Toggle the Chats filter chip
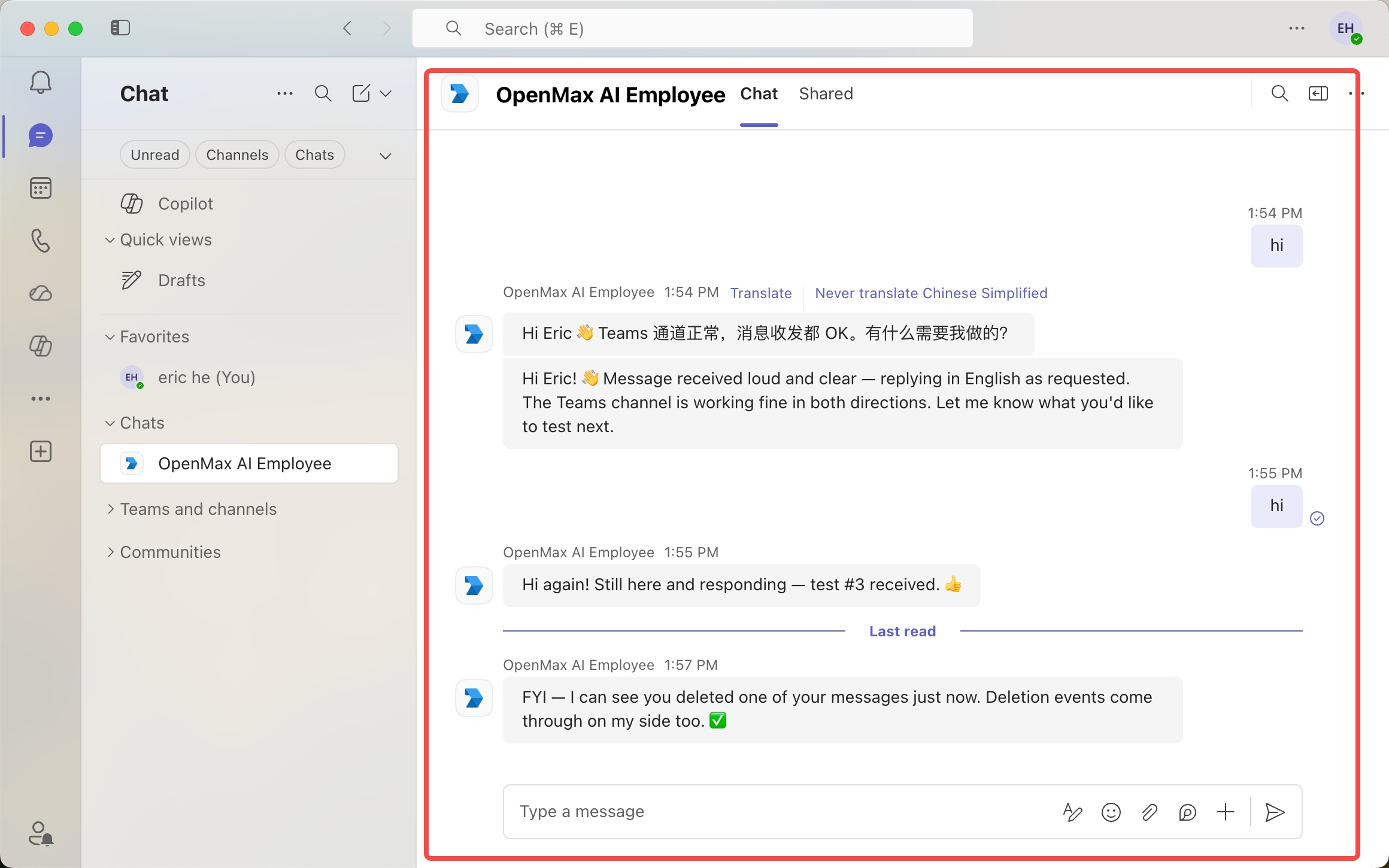This screenshot has height=868, width=1389. pos(314,155)
